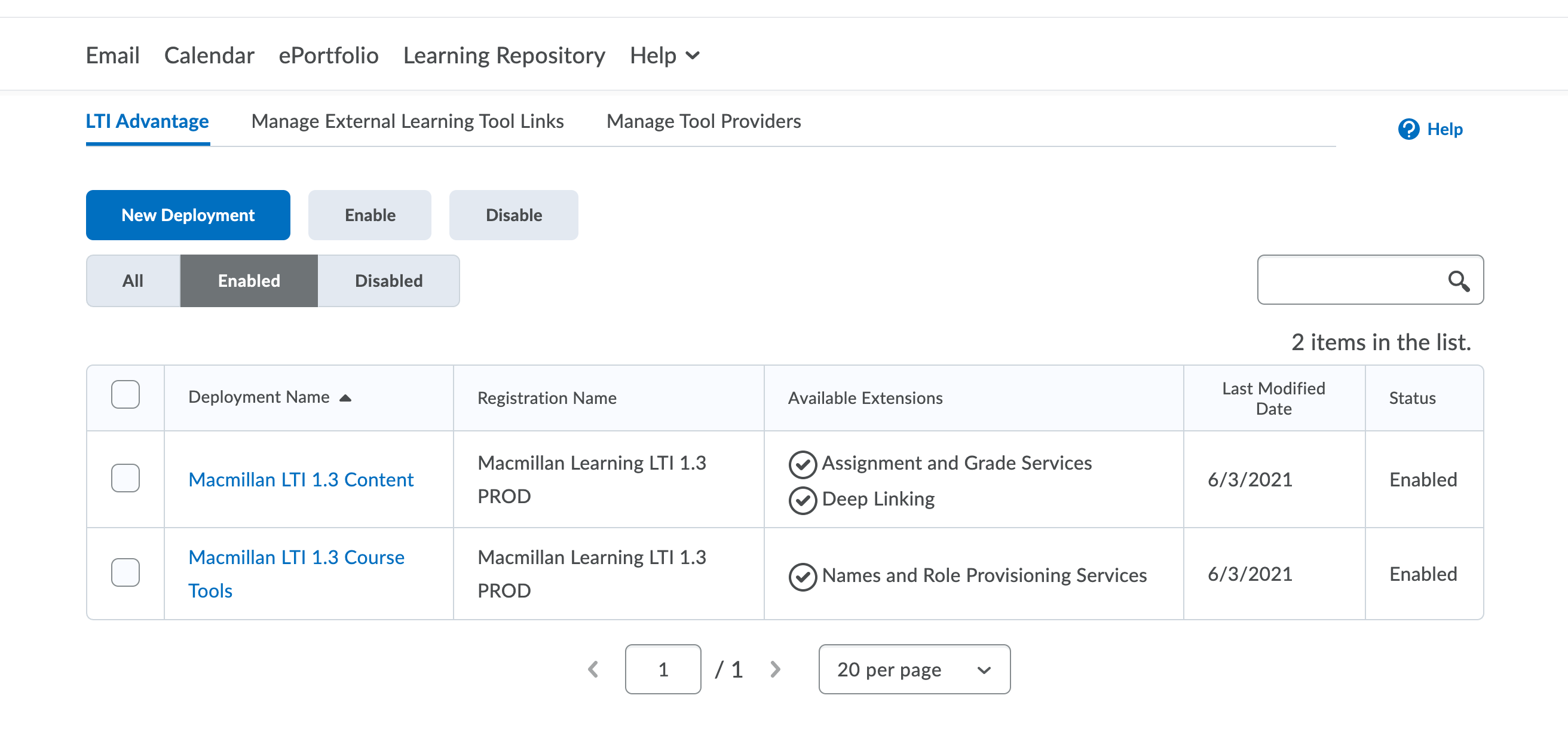
Task: Go to the previous page chevron
Action: pyautogui.click(x=593, y=669)
